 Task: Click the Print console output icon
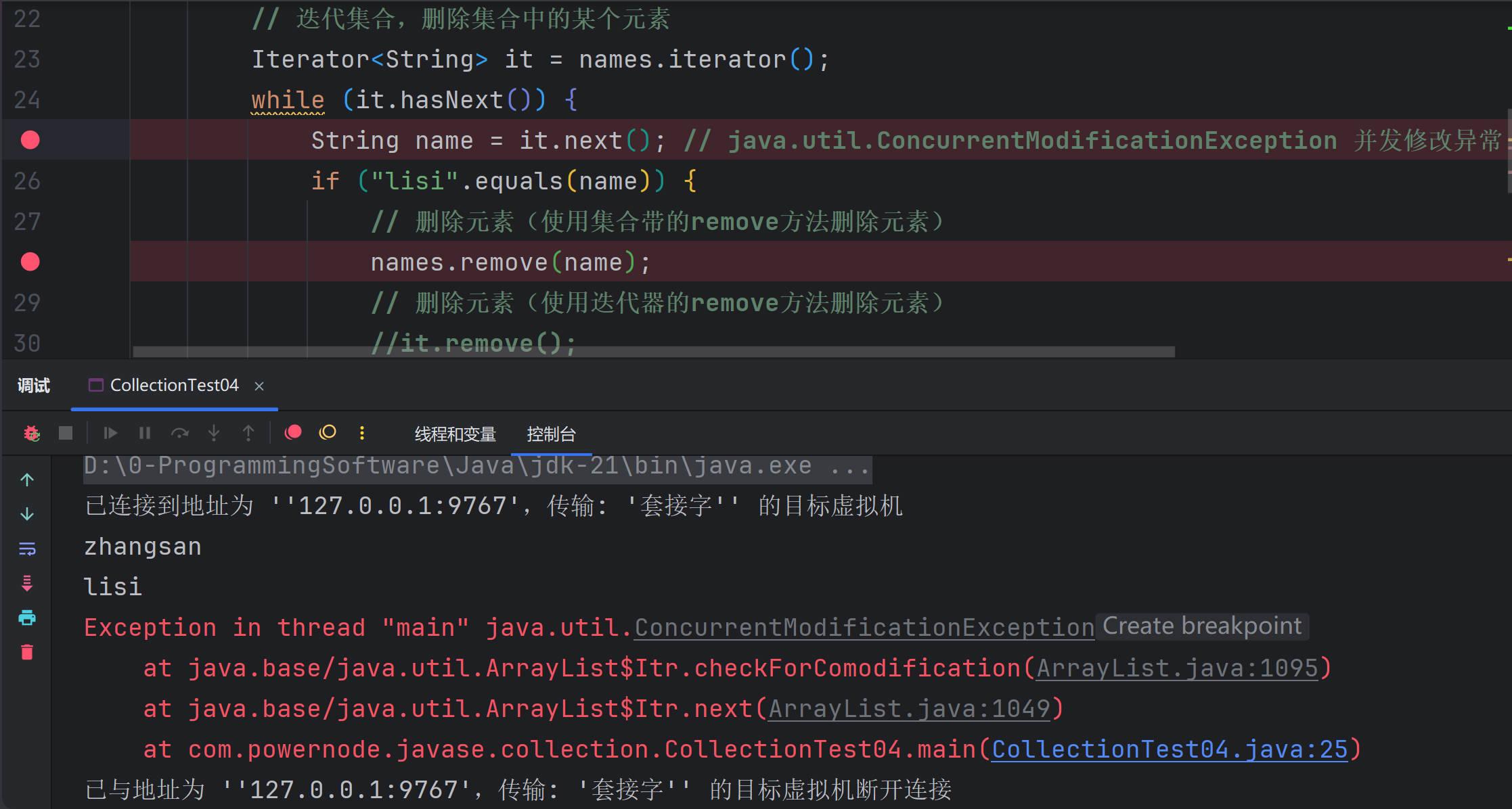27,618
